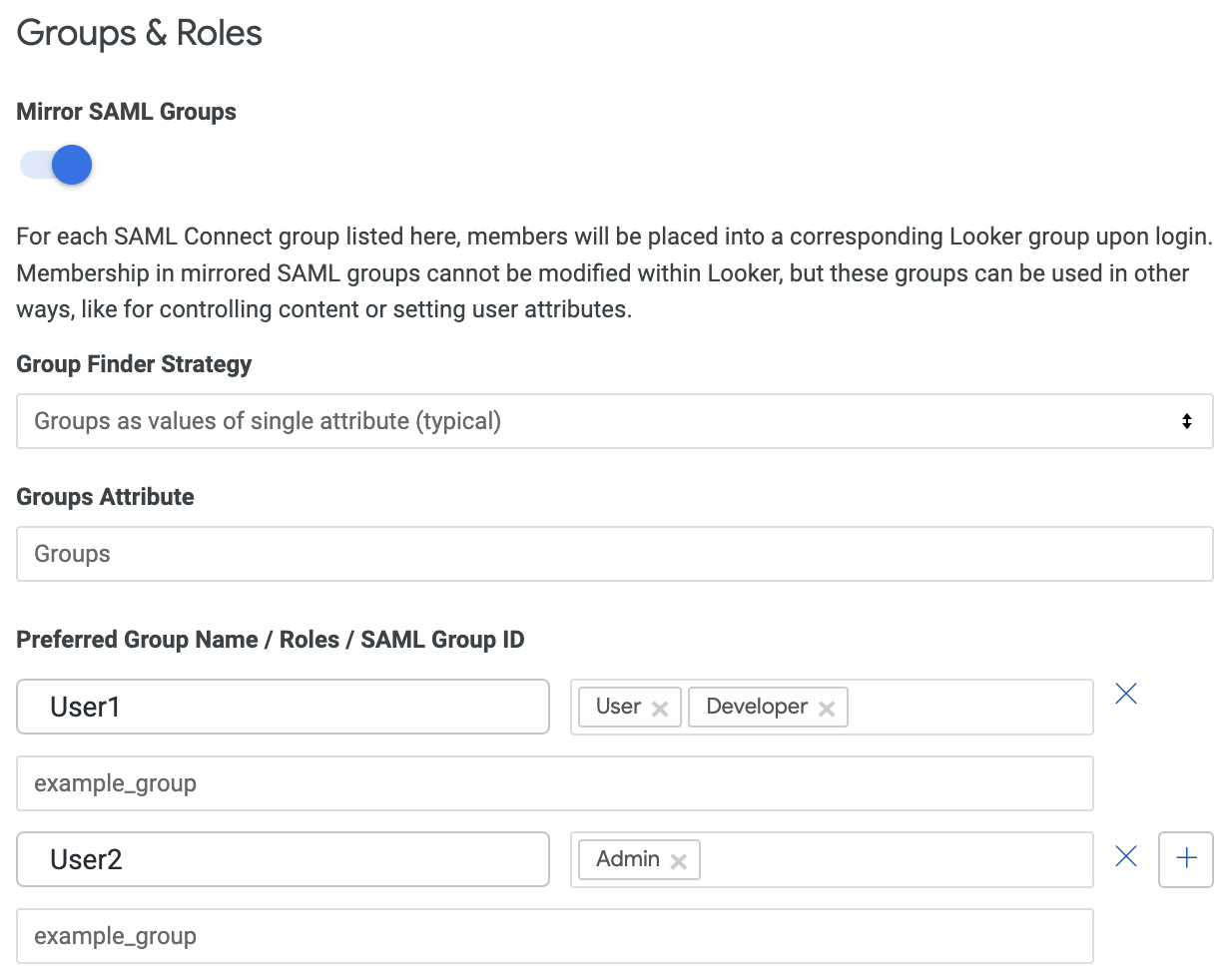Click the User1 preferred group name field
The image size is (1232, 980).
coord(283,707)
